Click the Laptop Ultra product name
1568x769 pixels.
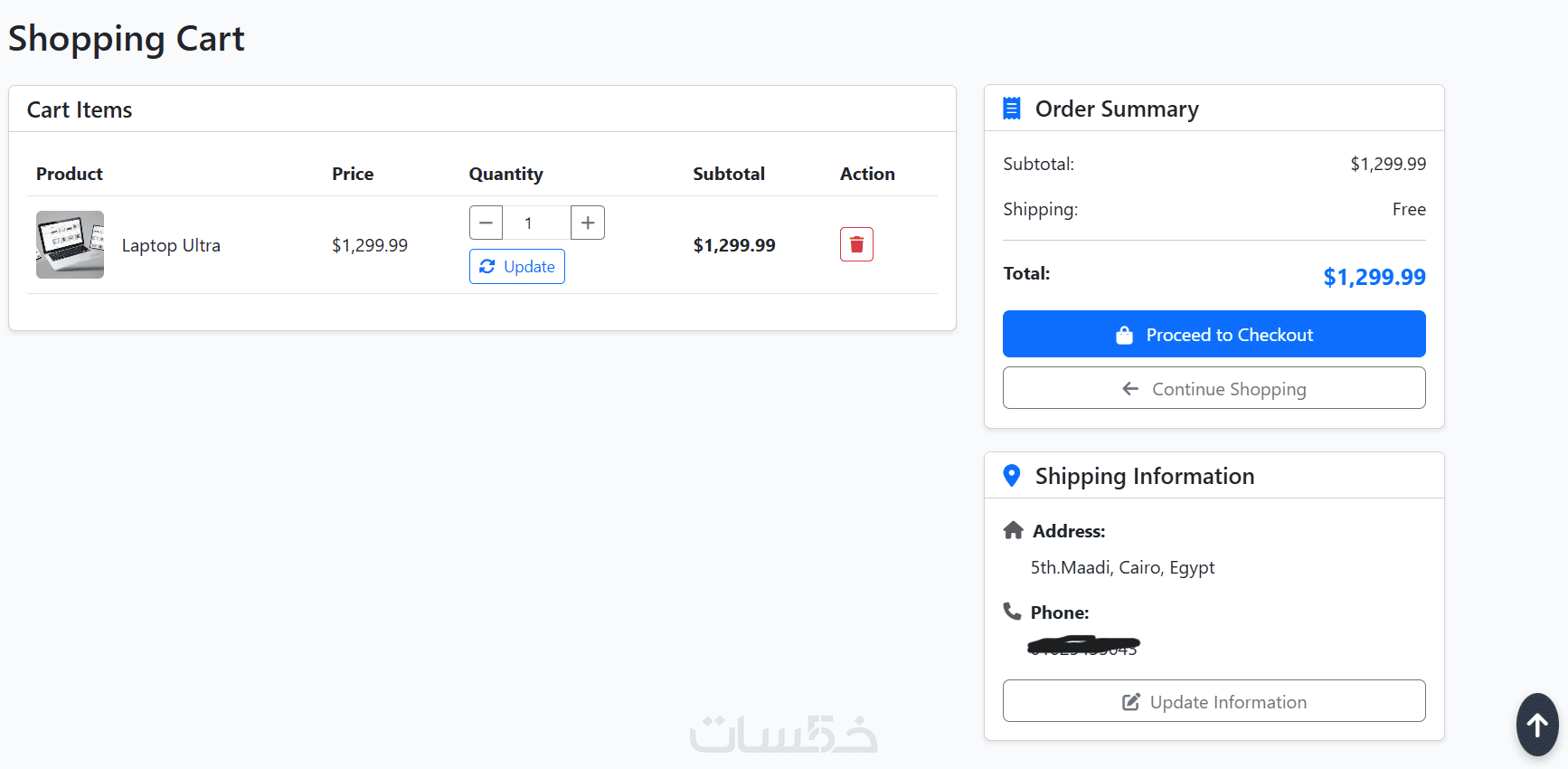point(171,245)
